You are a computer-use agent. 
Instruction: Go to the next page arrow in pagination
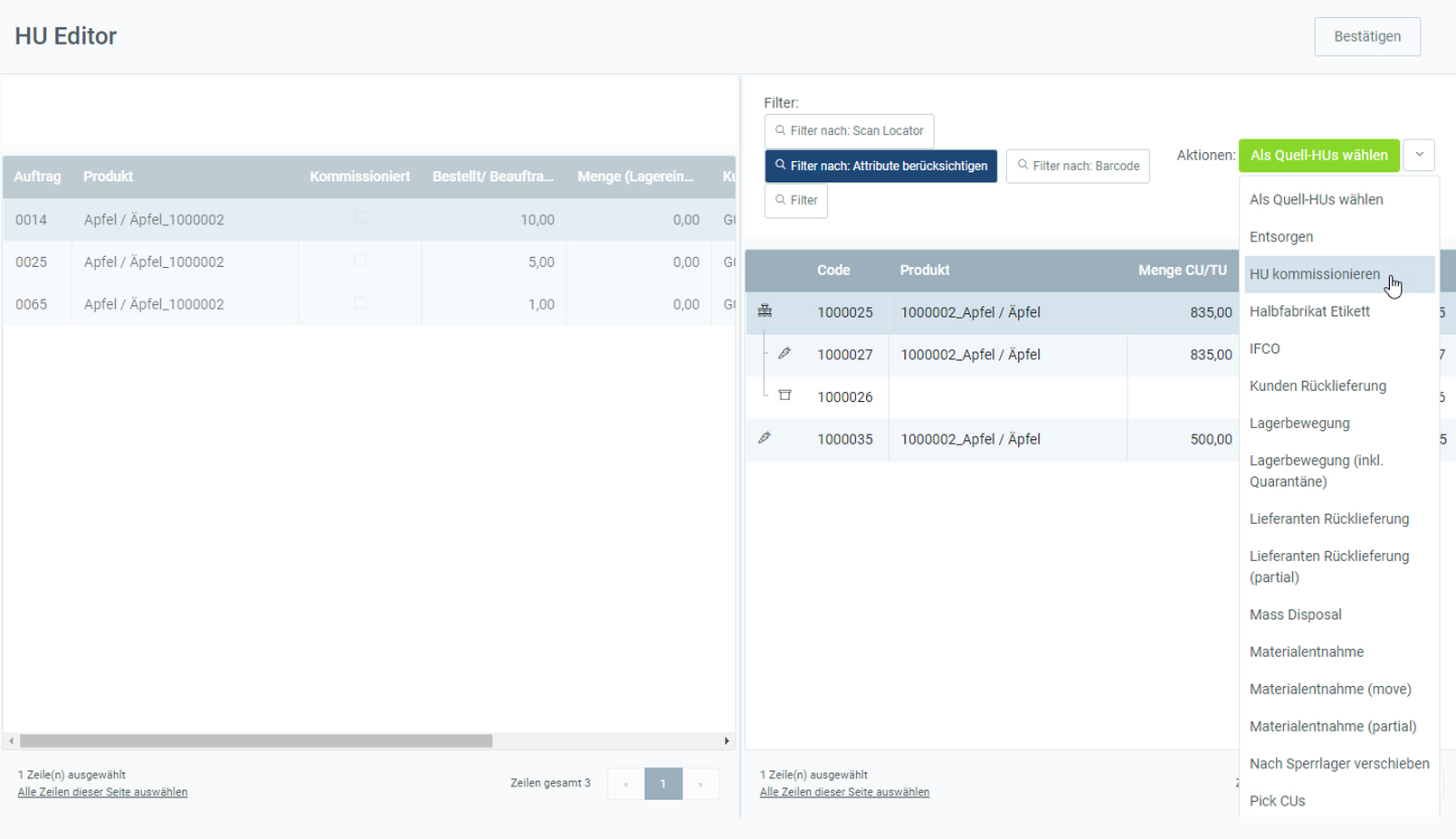[700, 784]
